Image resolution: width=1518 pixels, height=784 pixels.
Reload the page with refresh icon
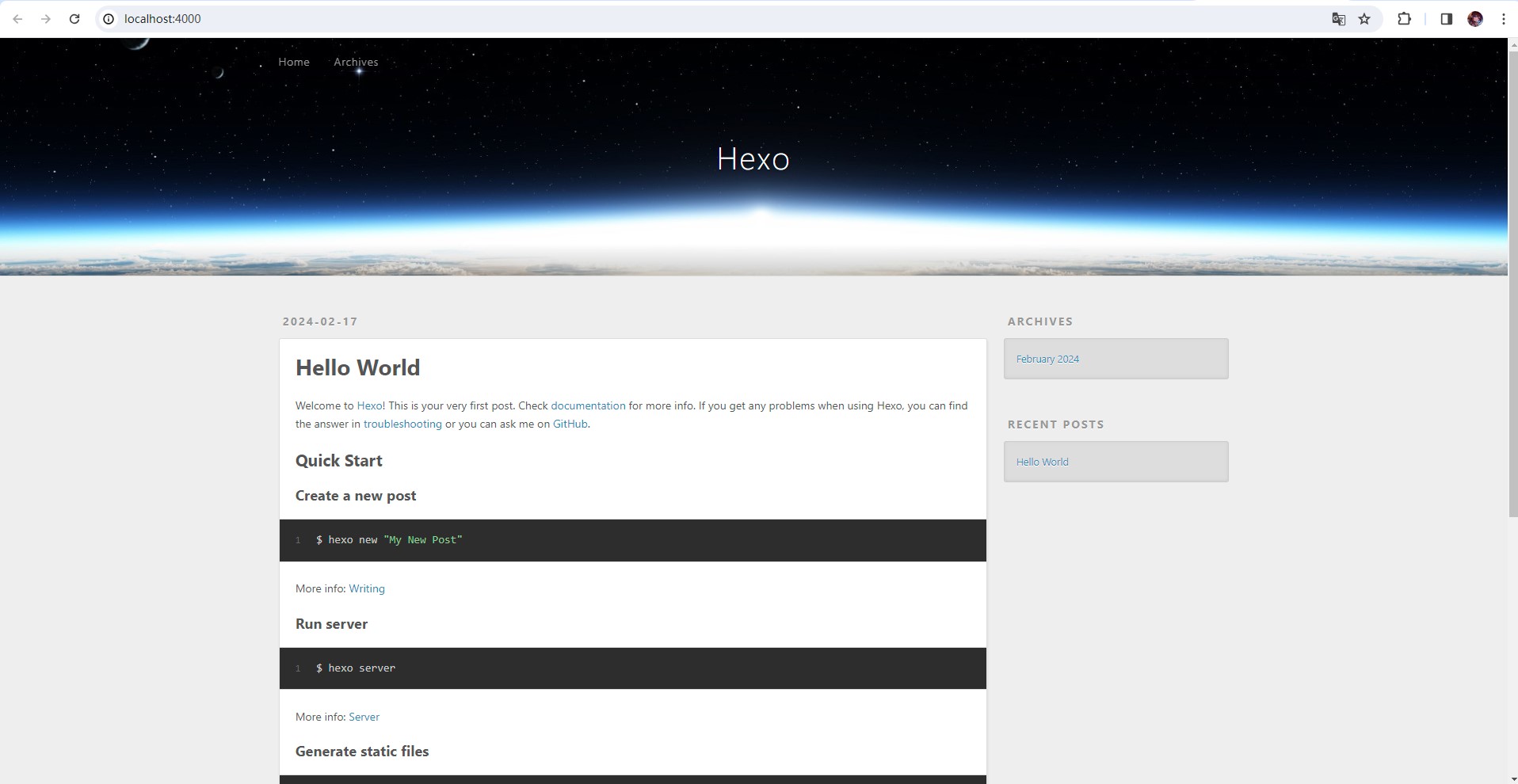pos(74,19)
